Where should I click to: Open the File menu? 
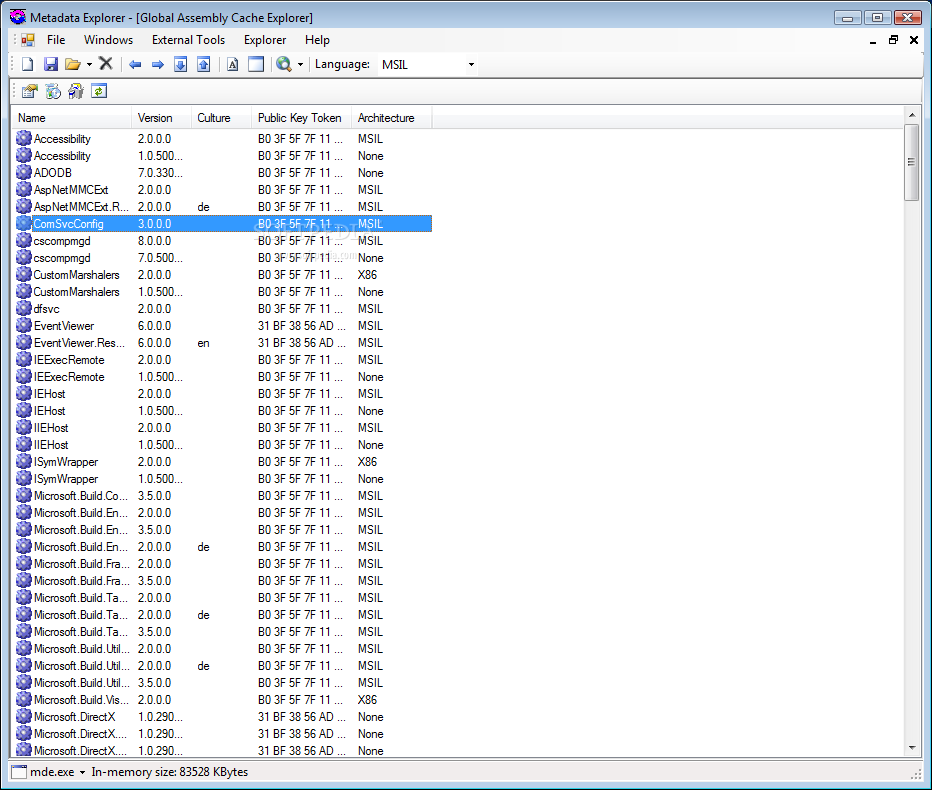[56, 40]
